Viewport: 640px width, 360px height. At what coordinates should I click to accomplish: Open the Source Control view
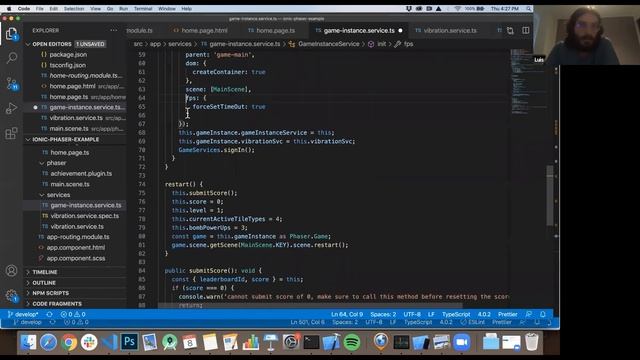(11, 83)
